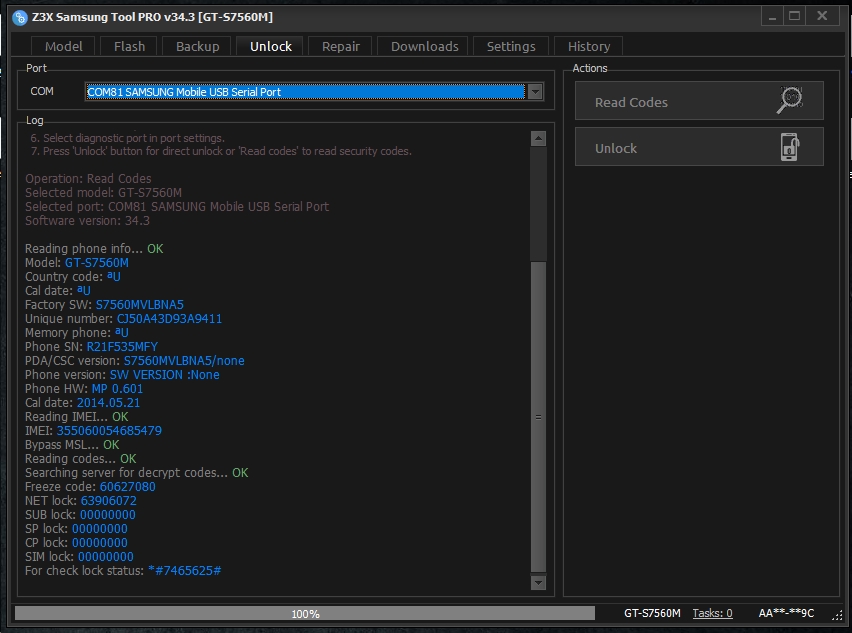
Task: Click the log scrollbar down arrow
Action: point(538,582)
